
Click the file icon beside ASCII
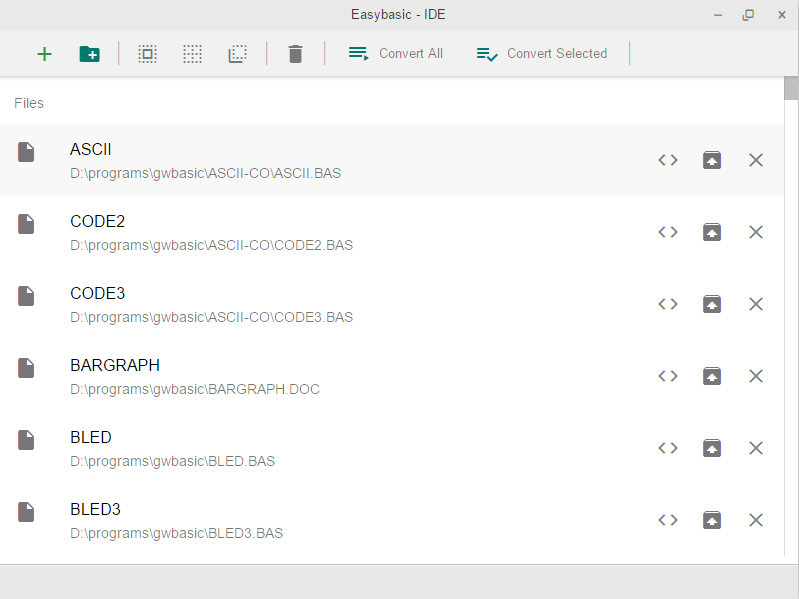(26, 152)
